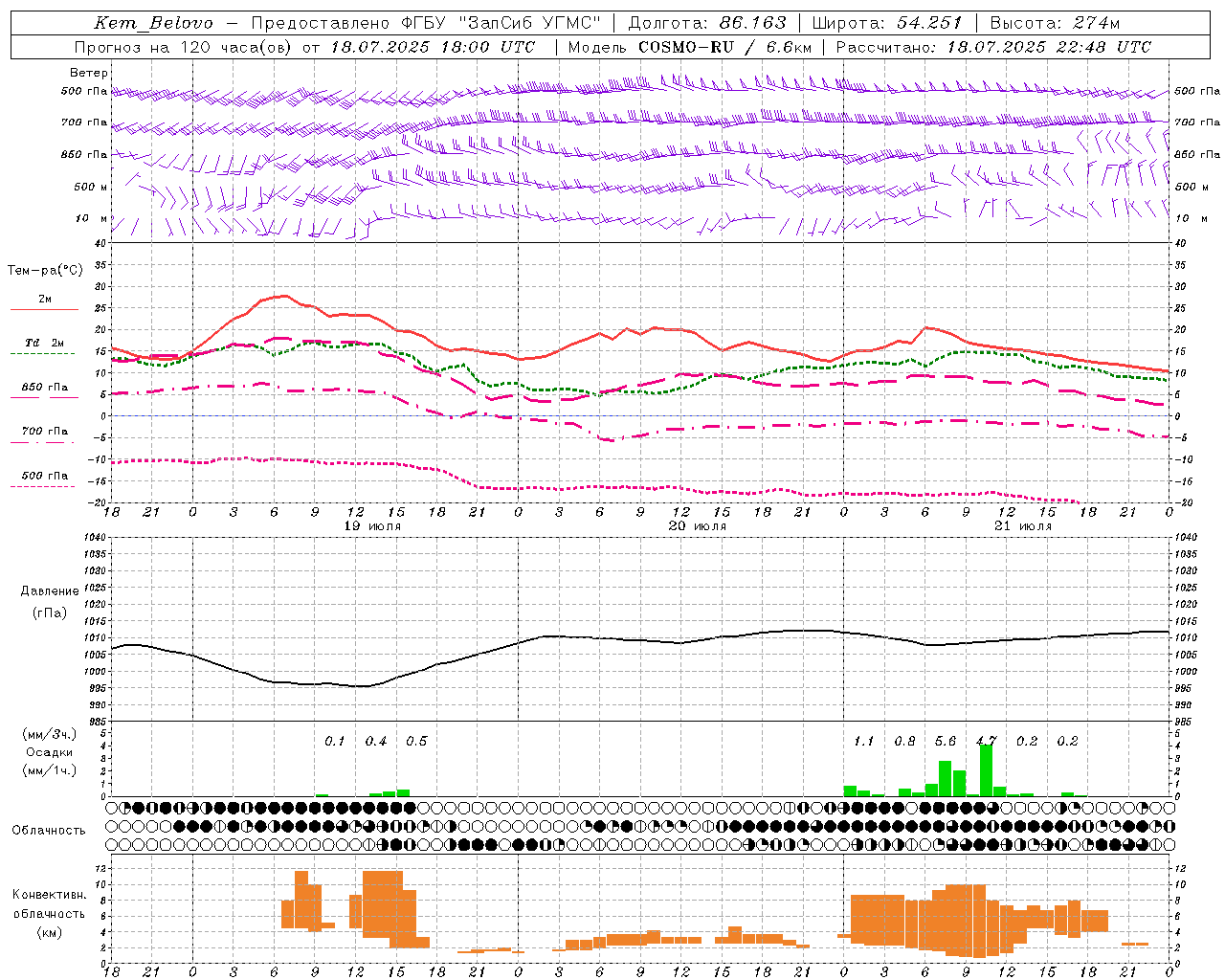Image resolution: width=1225 pixels, height=980 pixels.
Task: Select the (мм/1ч.) unit label
Action: click(50, 770)
